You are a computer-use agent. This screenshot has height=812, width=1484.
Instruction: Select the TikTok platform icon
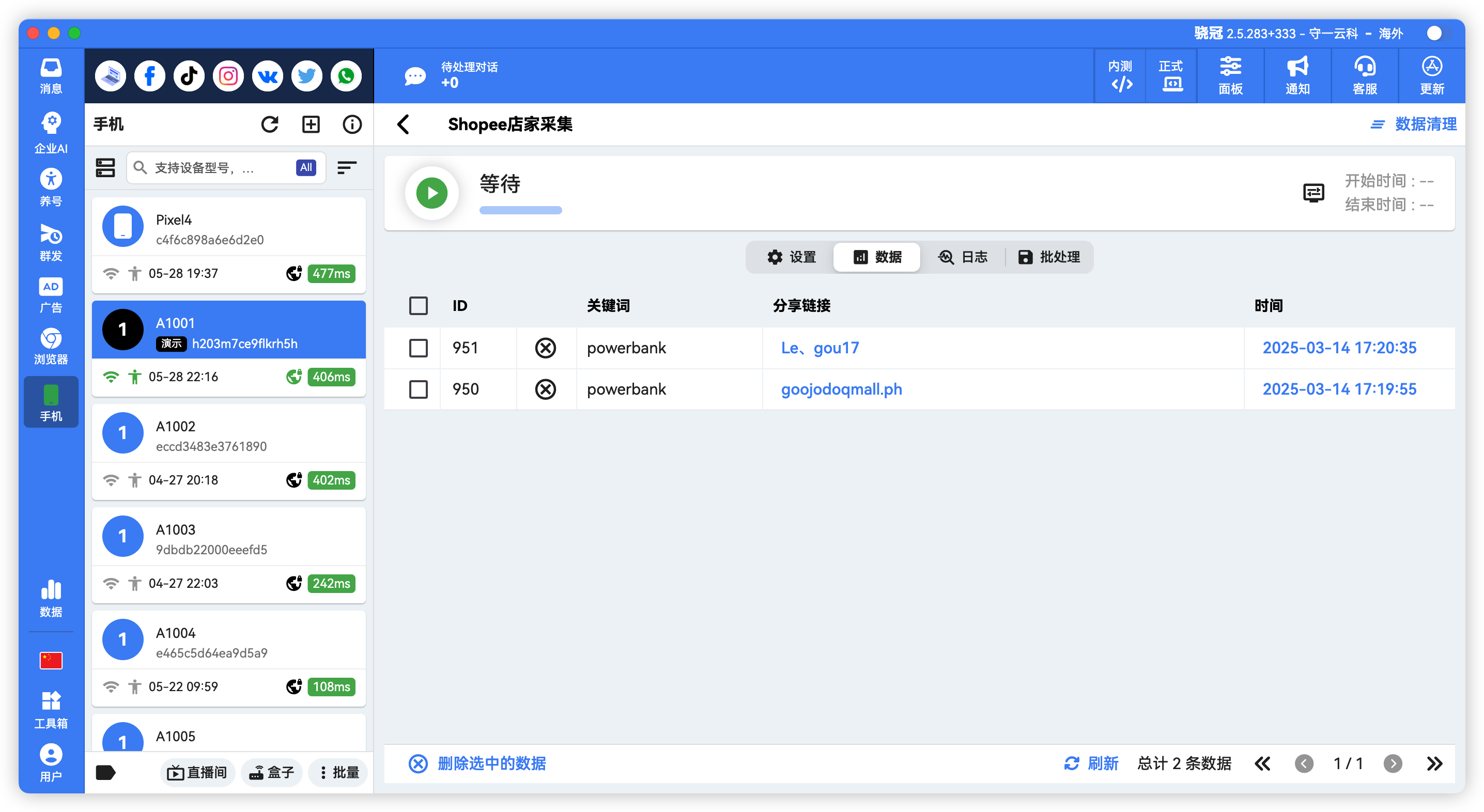coord(189,76)
